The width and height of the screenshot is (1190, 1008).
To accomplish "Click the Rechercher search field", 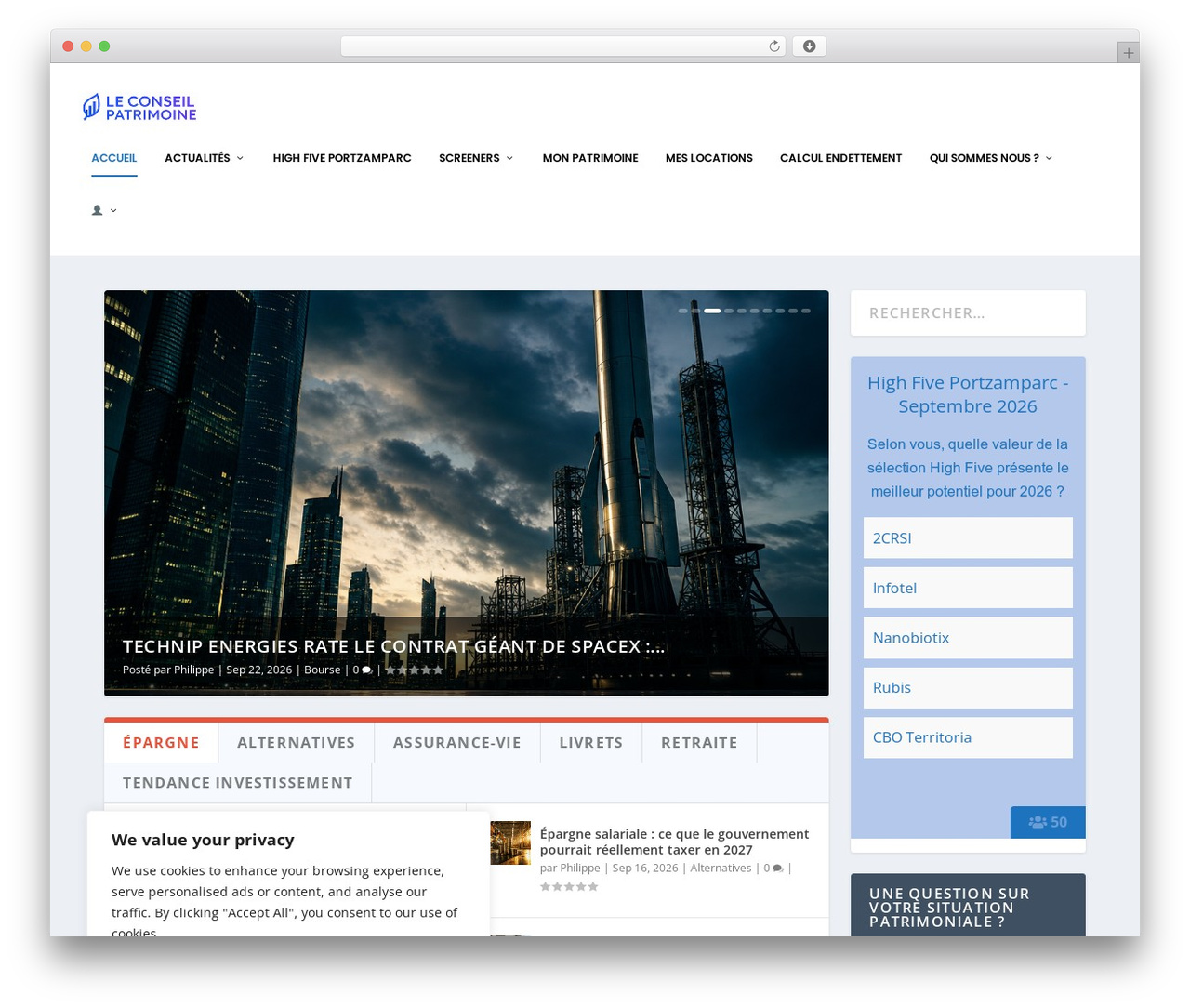I will click(x=968, y=312).
